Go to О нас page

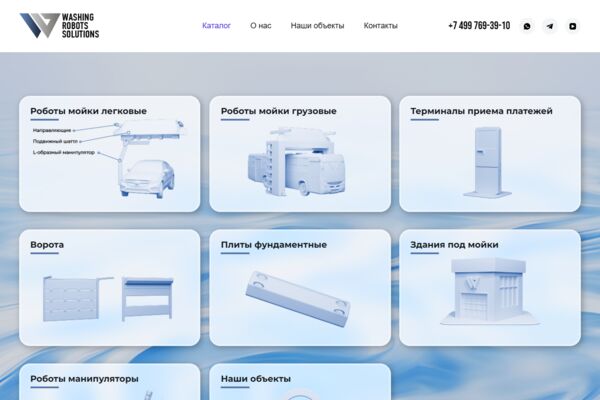click(x=261, y=26)
